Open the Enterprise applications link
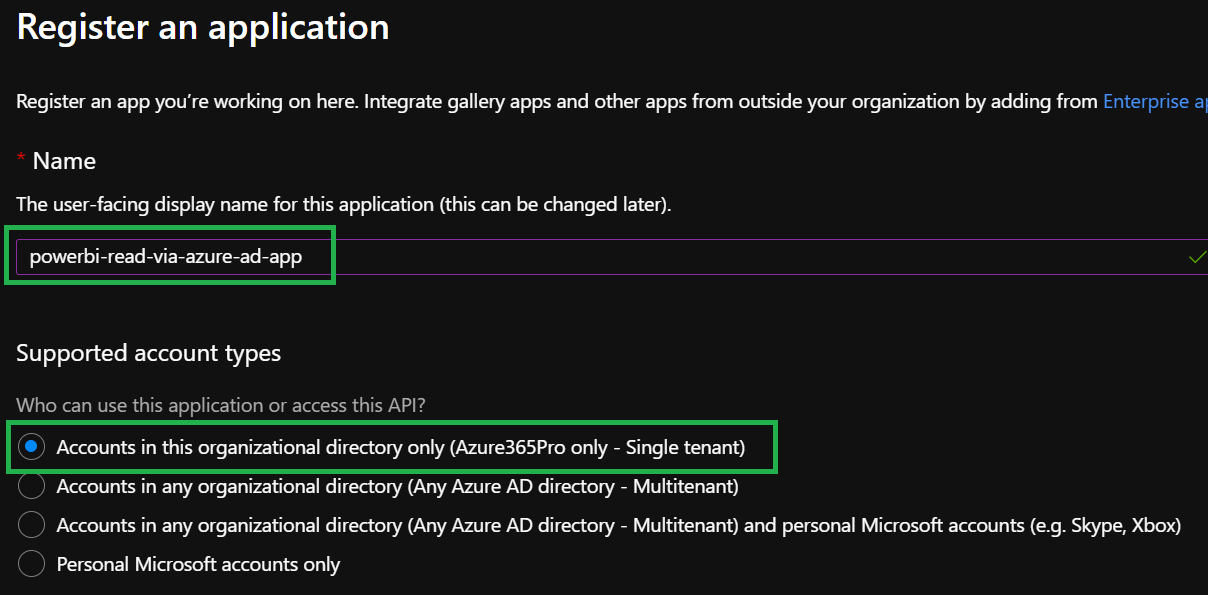This screenshot has height=595, width=1208. tap(1155, 102)
